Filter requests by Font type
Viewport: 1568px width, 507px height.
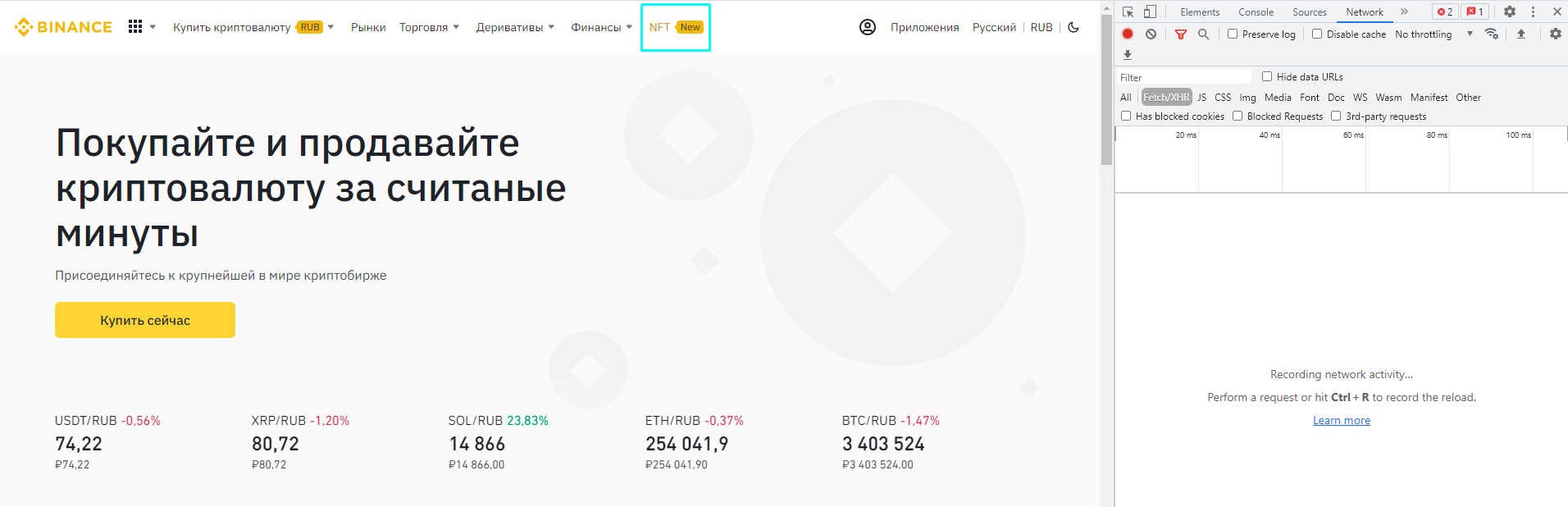coord(1310,97)
